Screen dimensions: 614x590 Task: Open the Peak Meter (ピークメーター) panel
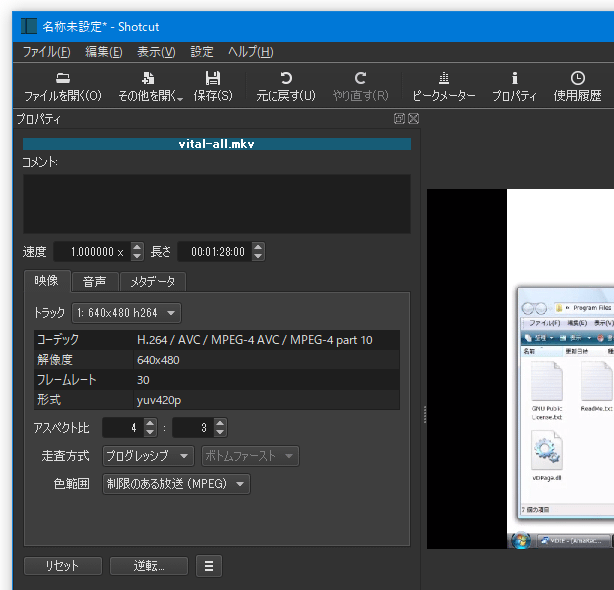(444, 87)
